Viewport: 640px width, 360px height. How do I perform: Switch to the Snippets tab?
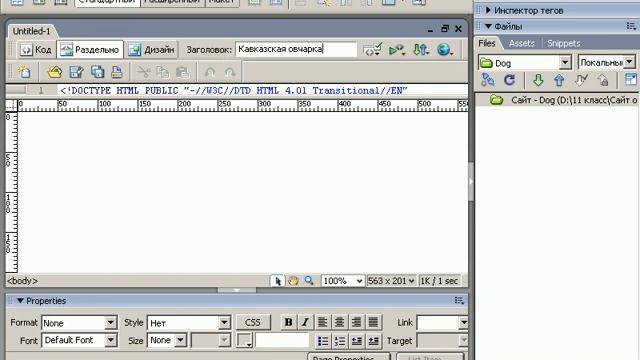[x=563, y=43]
